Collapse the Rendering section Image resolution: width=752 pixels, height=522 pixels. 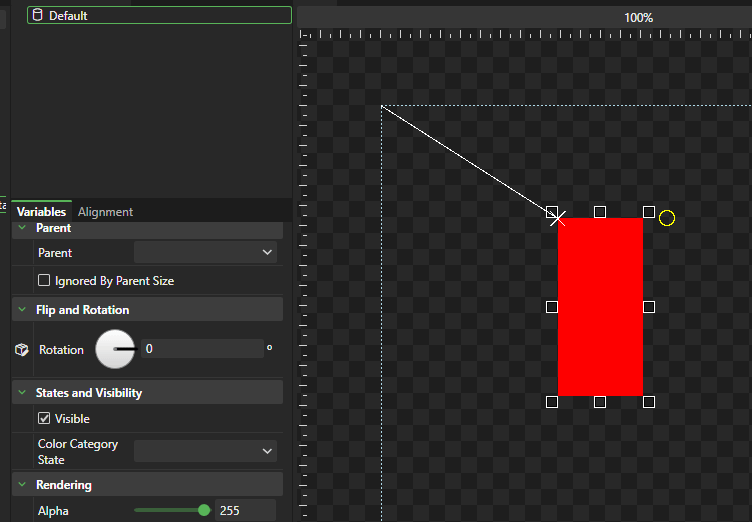(x=22, y=485)
